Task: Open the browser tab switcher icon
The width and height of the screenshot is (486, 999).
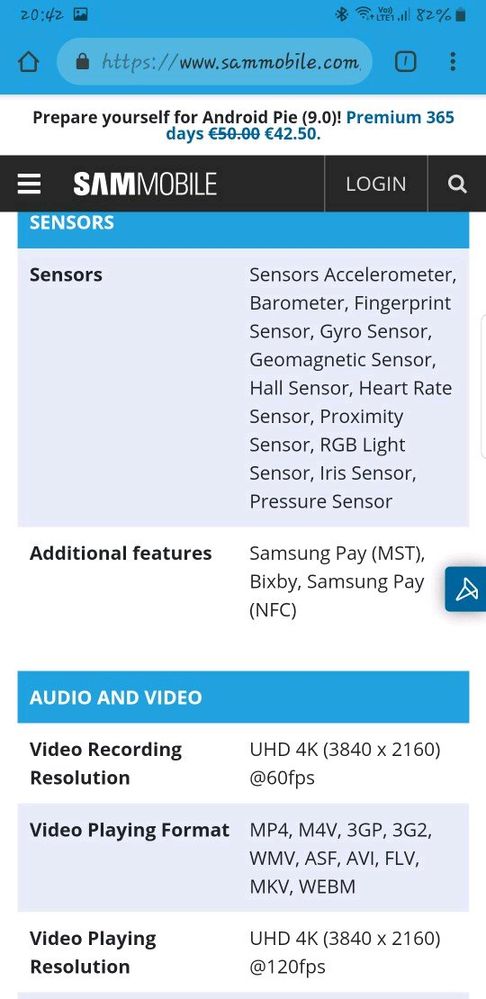Action: click(406, 61)
